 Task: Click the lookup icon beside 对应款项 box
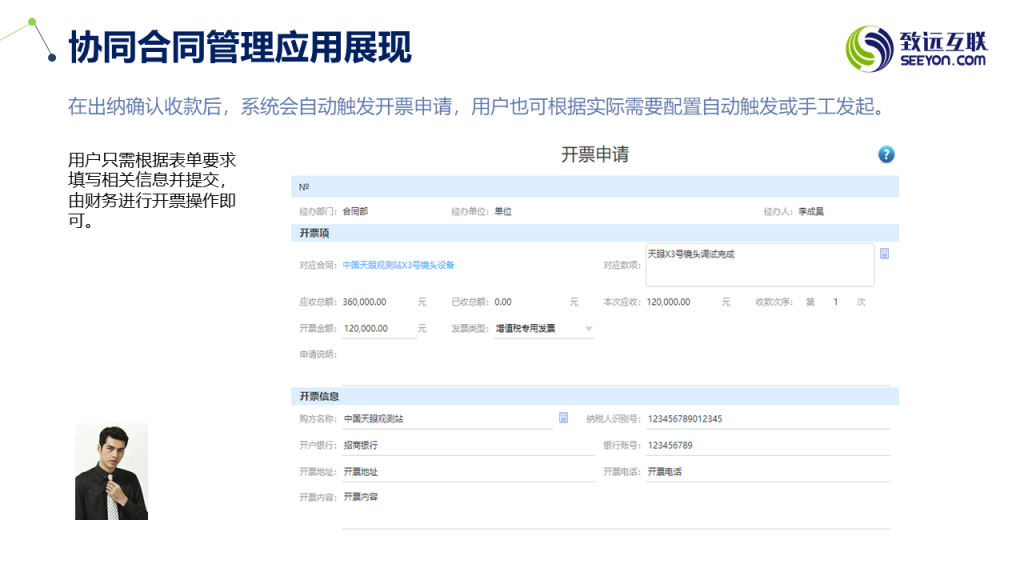884,254
